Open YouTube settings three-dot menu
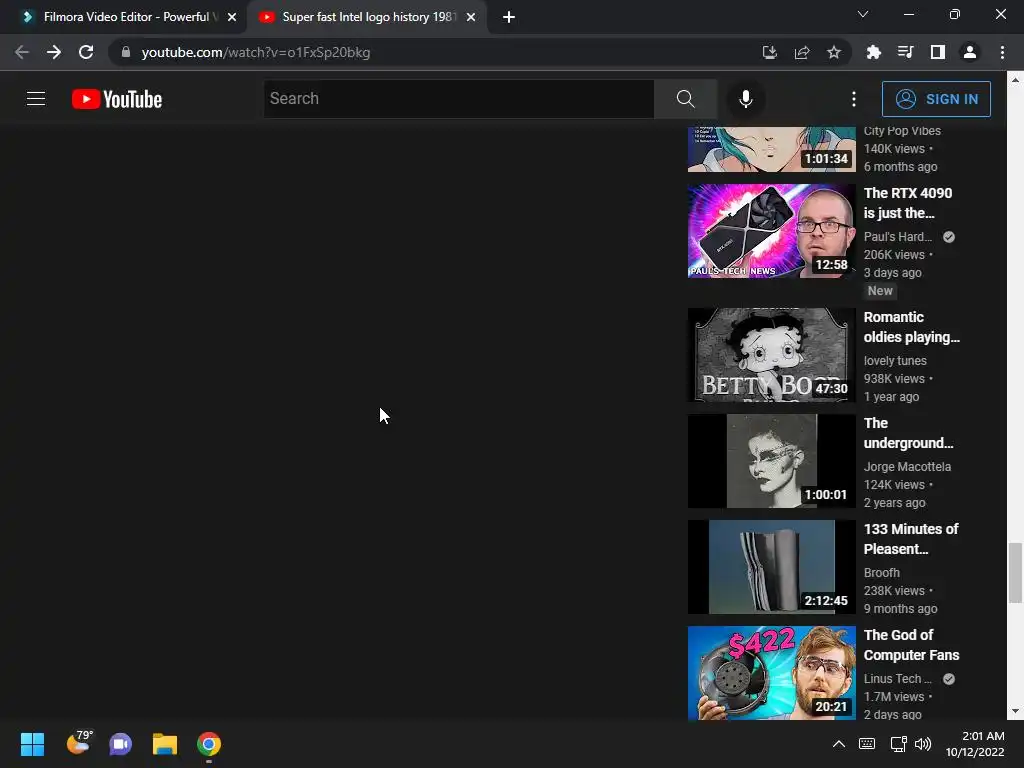This screenshot has height=768, width=1024. (854, 99)
